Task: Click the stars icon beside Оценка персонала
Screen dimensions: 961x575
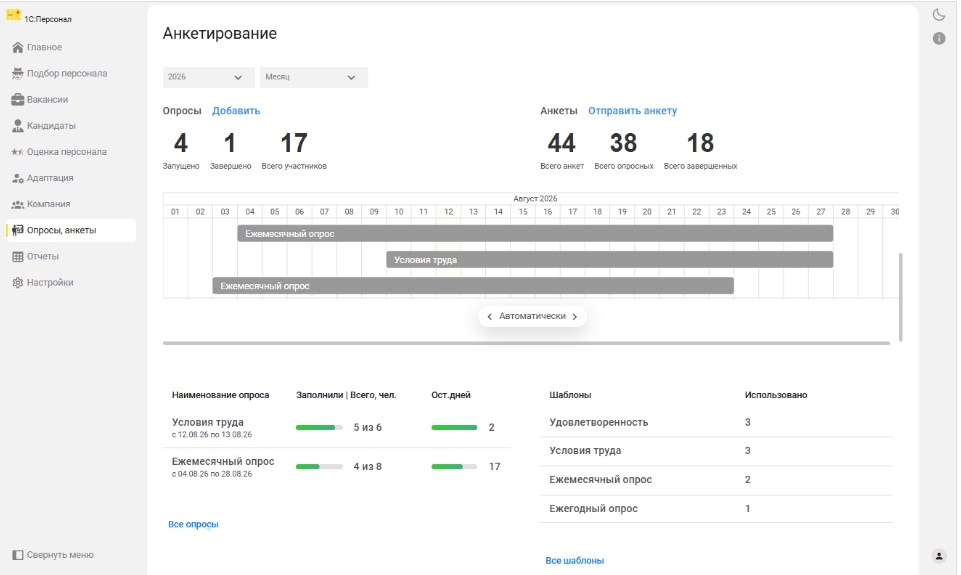Action: tap(18, 152)
